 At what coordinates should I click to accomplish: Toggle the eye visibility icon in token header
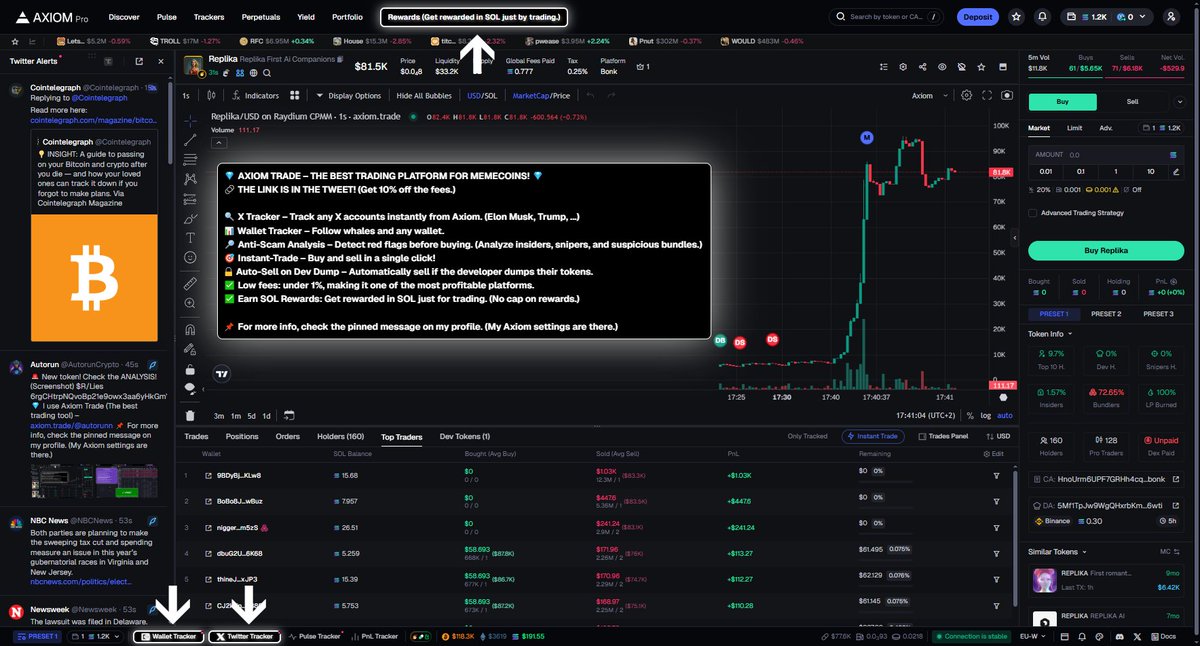[x=942, y=67]
